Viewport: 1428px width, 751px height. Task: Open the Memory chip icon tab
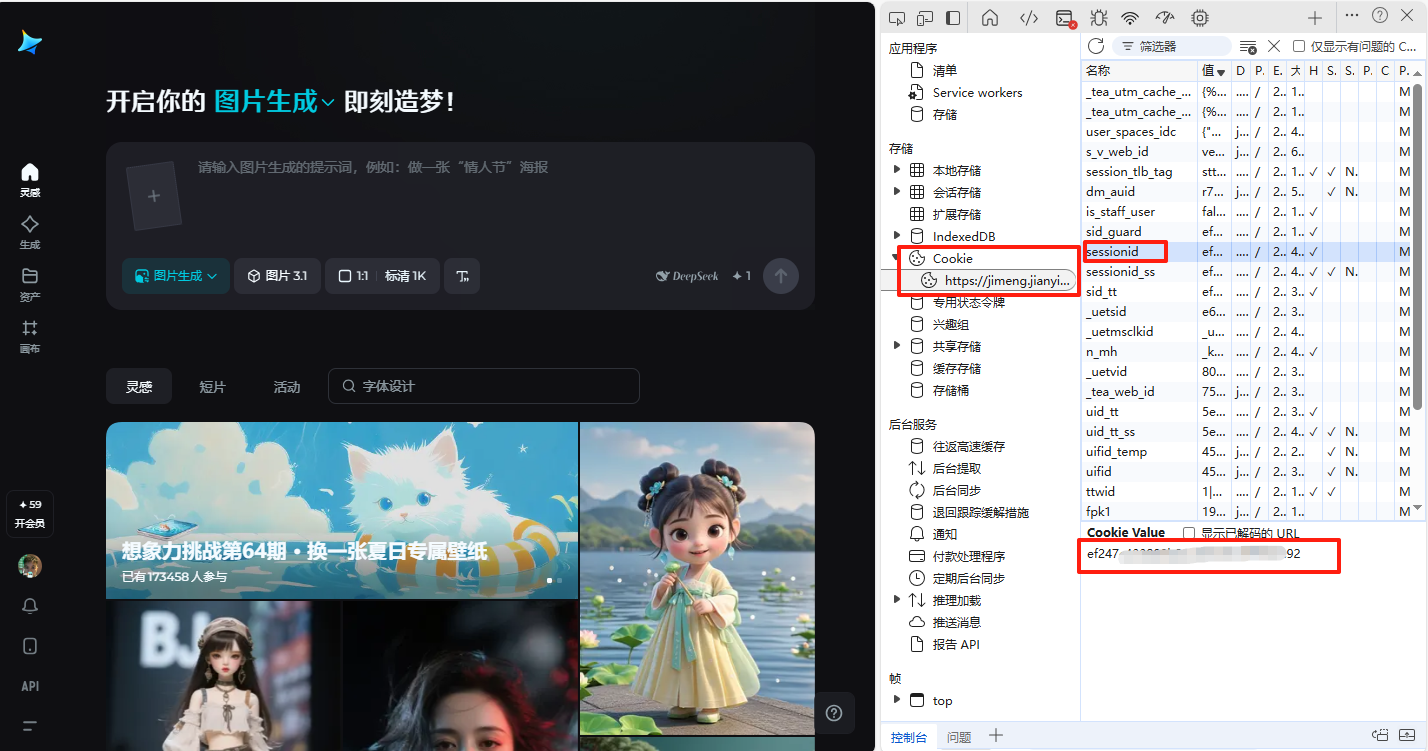(1199, 18)
